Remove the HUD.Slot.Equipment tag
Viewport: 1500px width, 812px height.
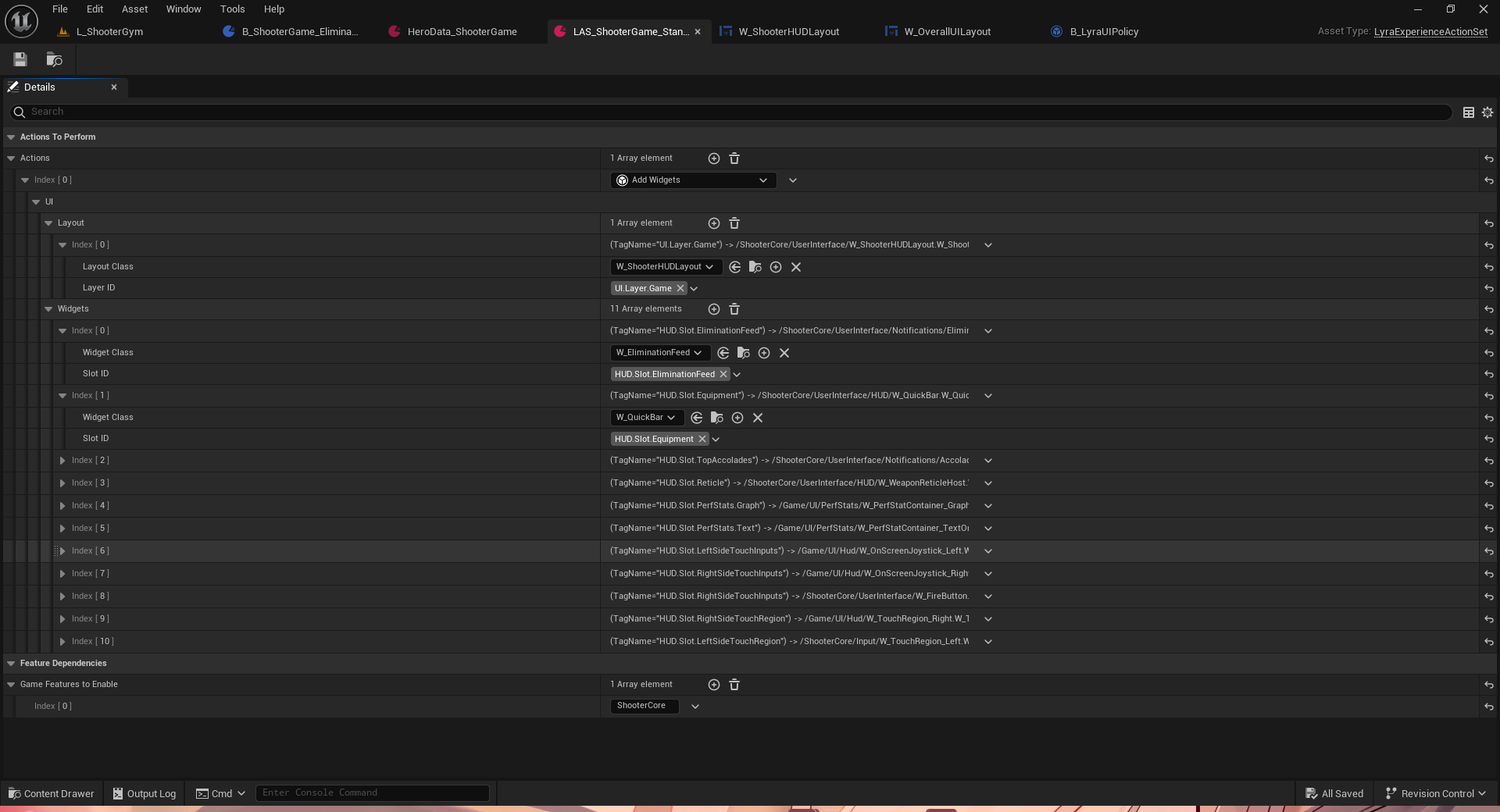point(702,439)
